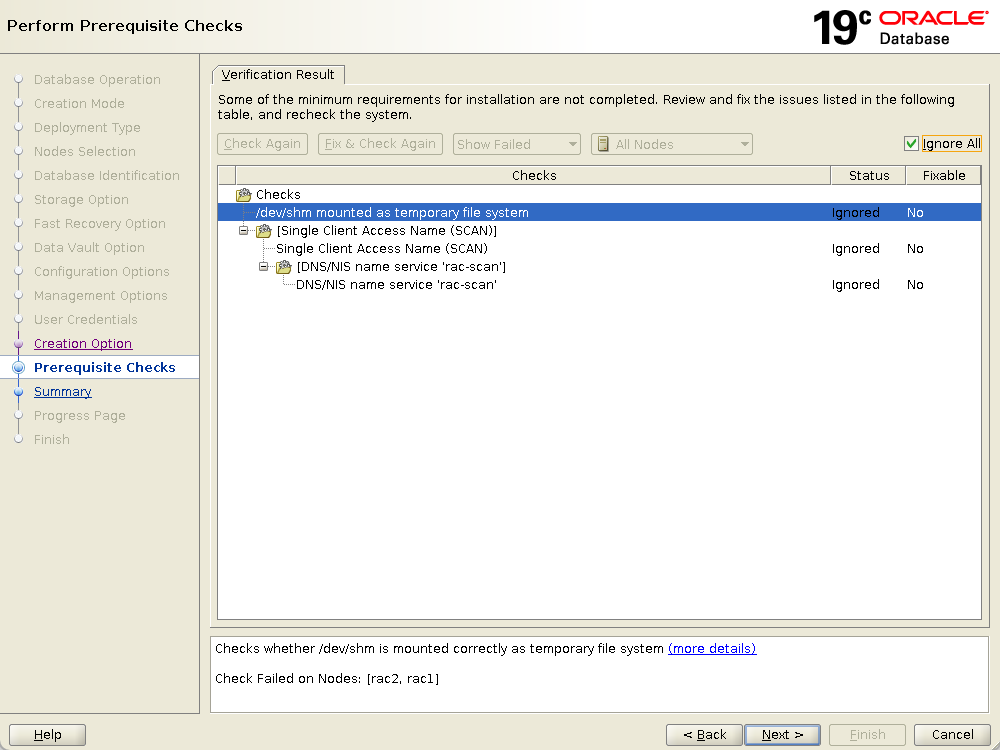
Task: Click the DNS/NIS name service folder icon
Action: [283, 267]
